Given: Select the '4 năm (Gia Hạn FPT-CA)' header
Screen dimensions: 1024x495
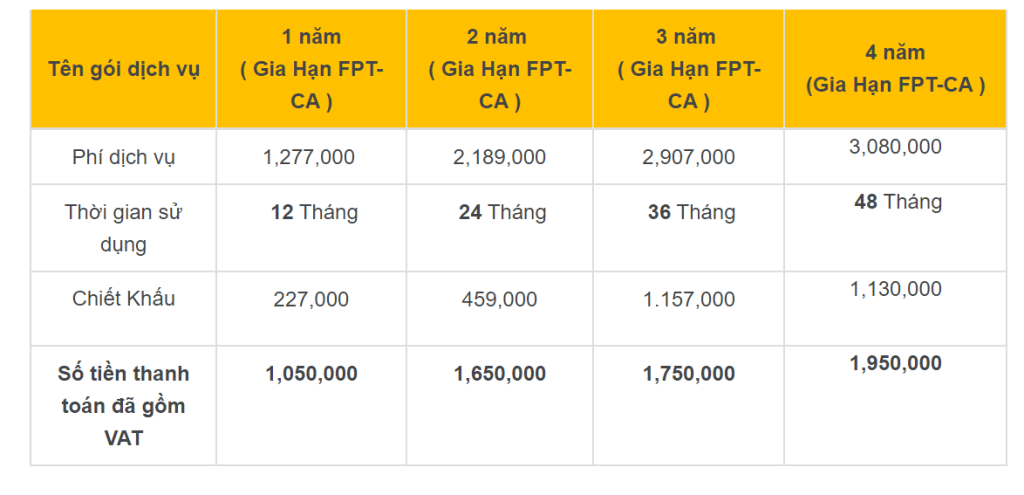Looking at the screenshot, I should pos(895,69).
